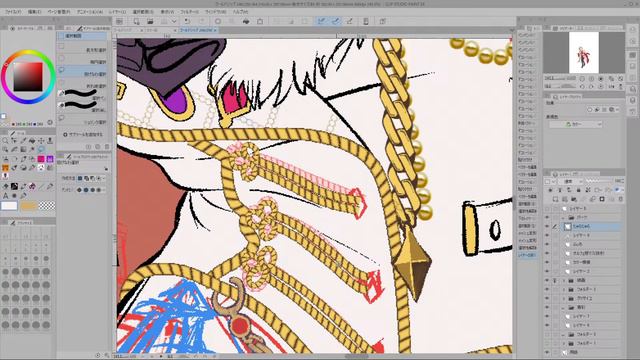The width and height of the screenshot is (640, 360).
Task: Open the save dropdown arrow in command bar
Action: tap(174, 21)
